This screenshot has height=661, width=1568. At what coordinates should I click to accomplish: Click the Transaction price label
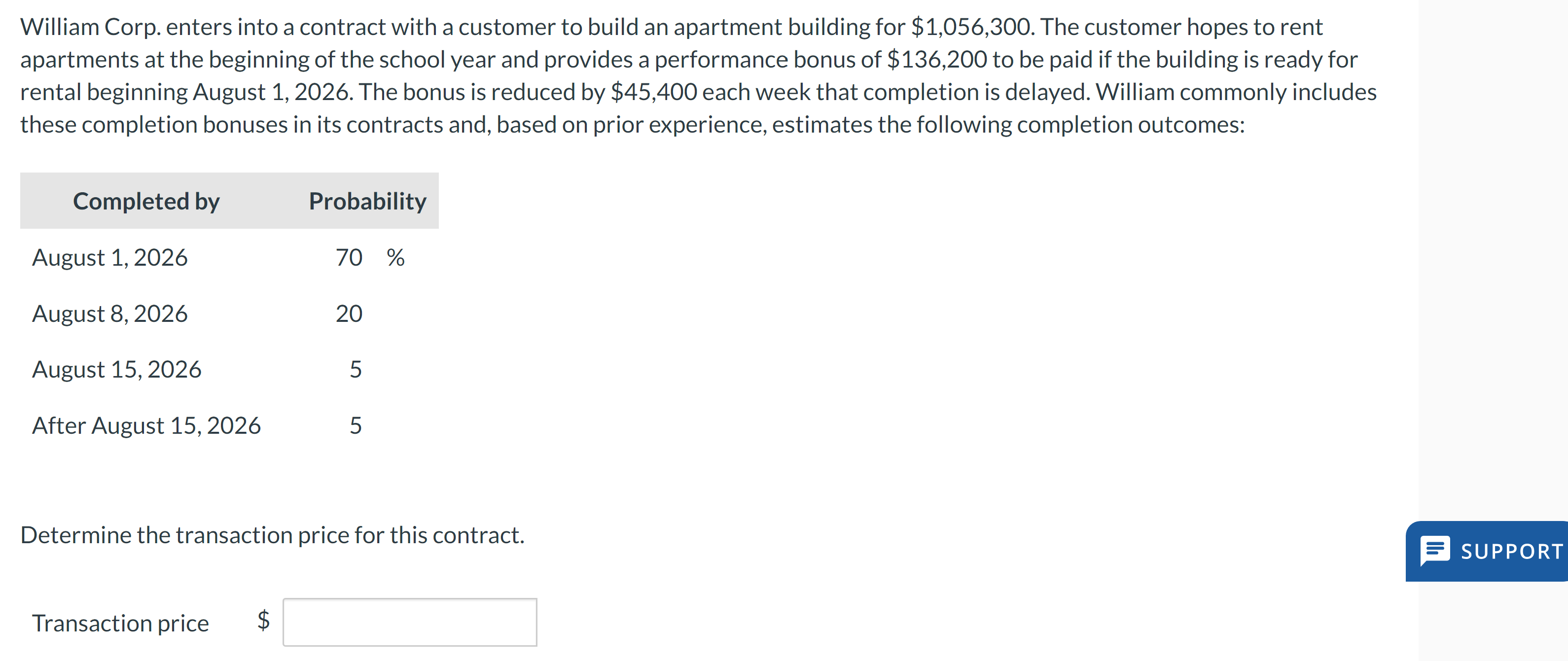tap(119, 622)
